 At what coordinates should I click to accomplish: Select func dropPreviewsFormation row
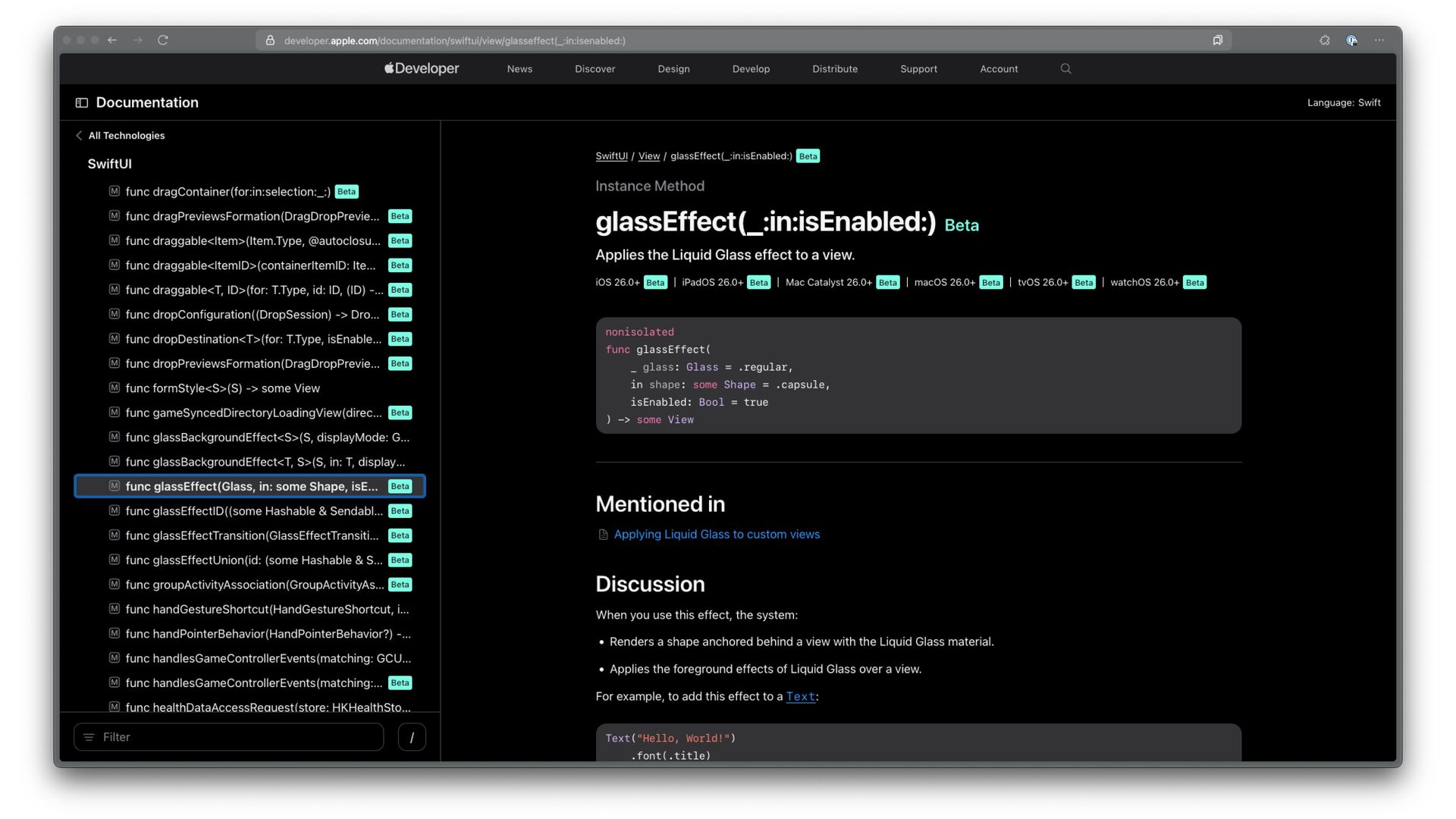click(x=249, y=363)
